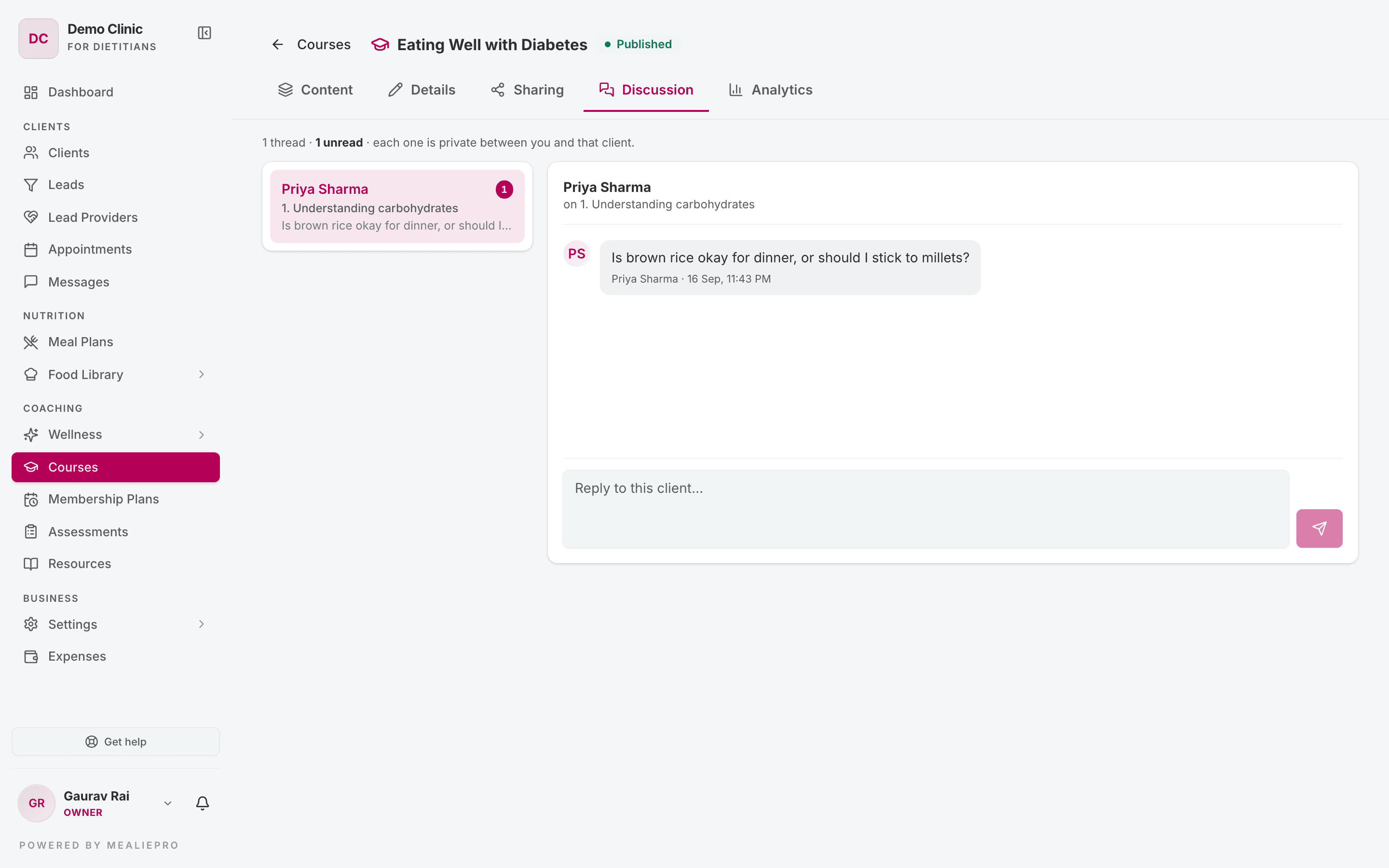Click the Resources open book icon
This screenshot has width=1389, height=868.
(x=31, y=564)
